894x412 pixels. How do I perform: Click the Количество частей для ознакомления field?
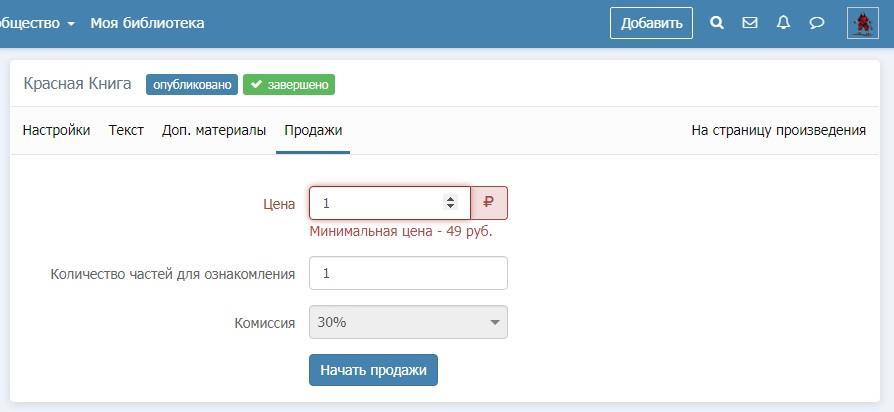click(x=408, y=273)
